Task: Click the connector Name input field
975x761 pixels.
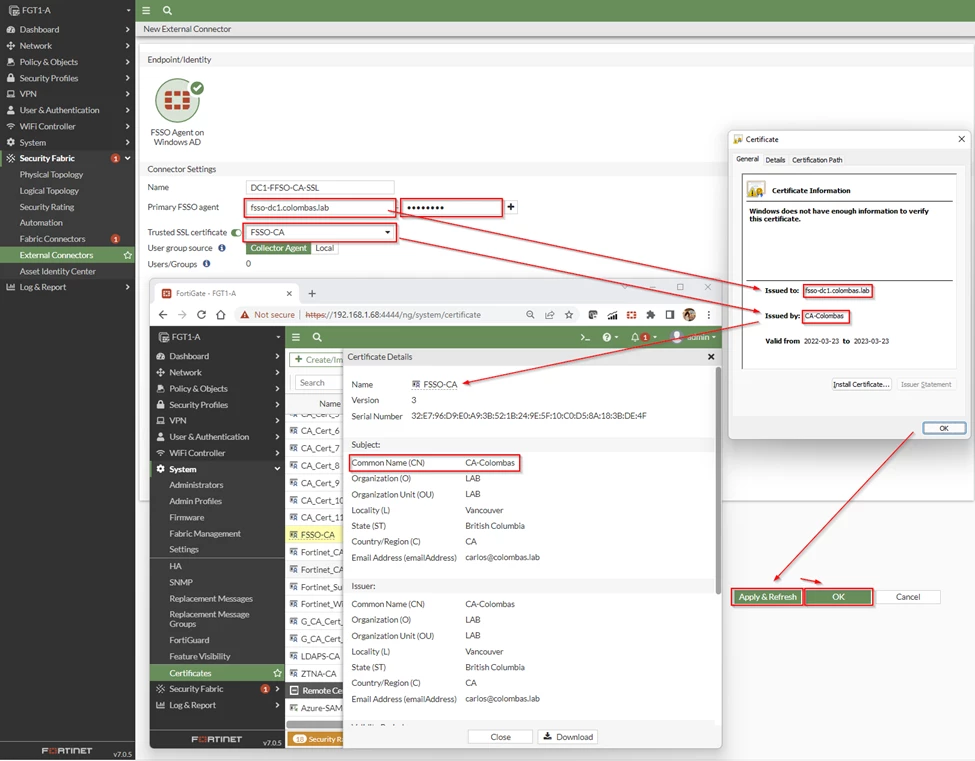Action: pyautogui.click(x=320, y=187)
